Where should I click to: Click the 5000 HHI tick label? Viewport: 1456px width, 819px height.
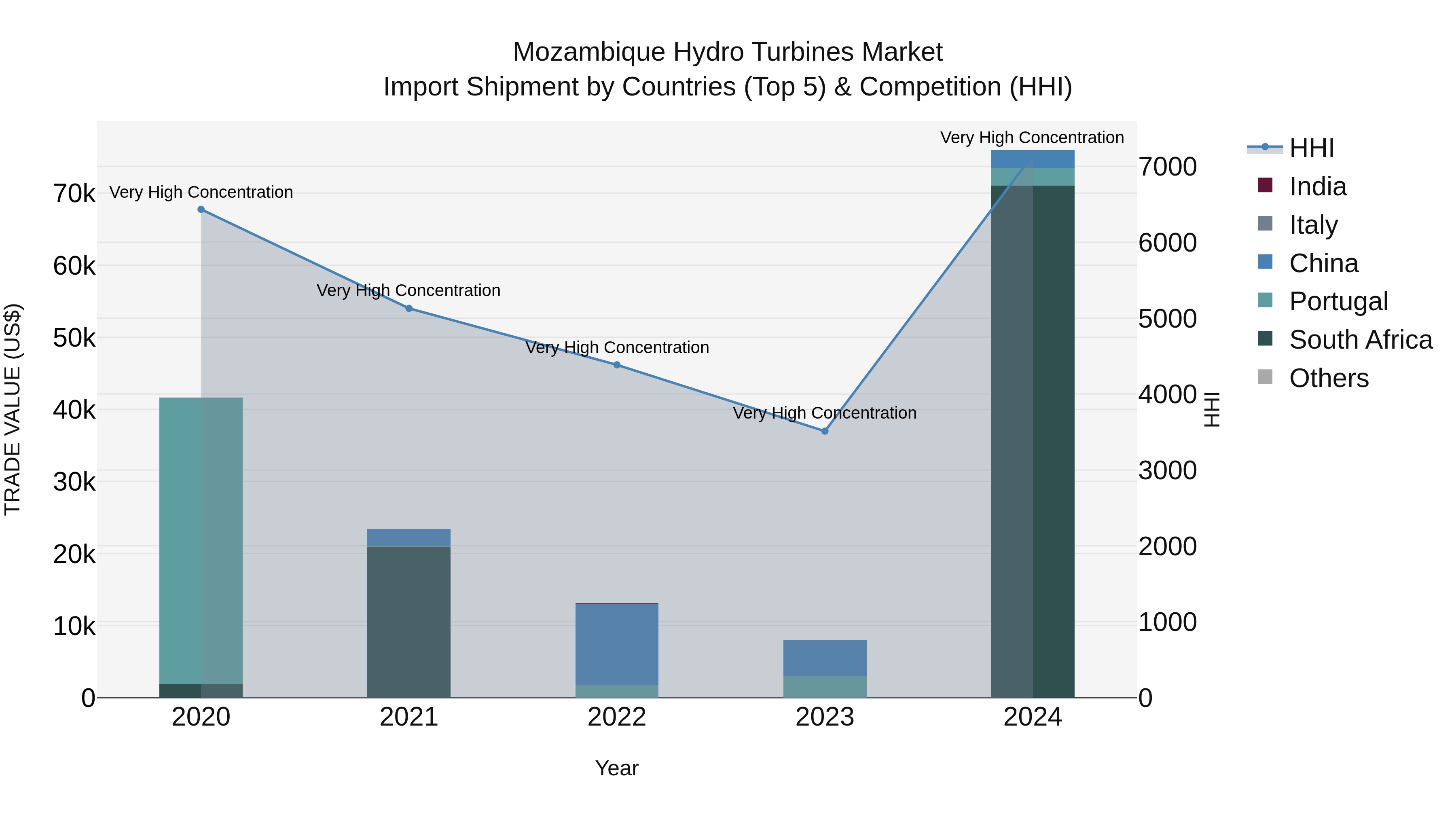(x=1168, y=319)
